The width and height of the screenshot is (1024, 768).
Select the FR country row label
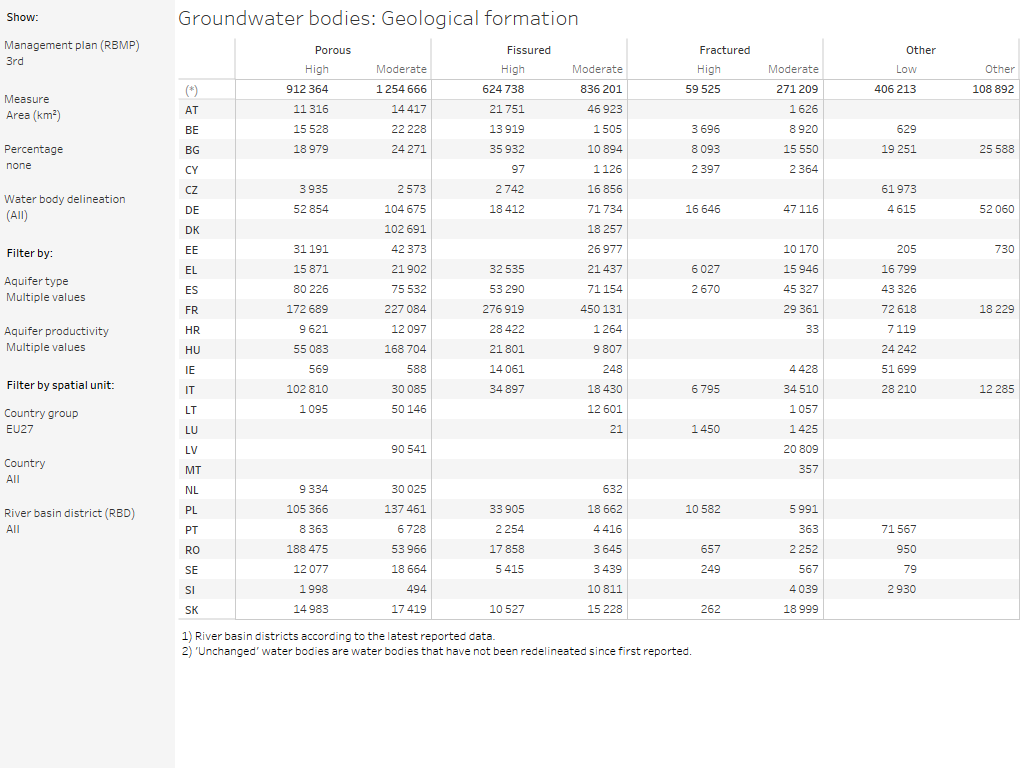[x=191, y=310]
